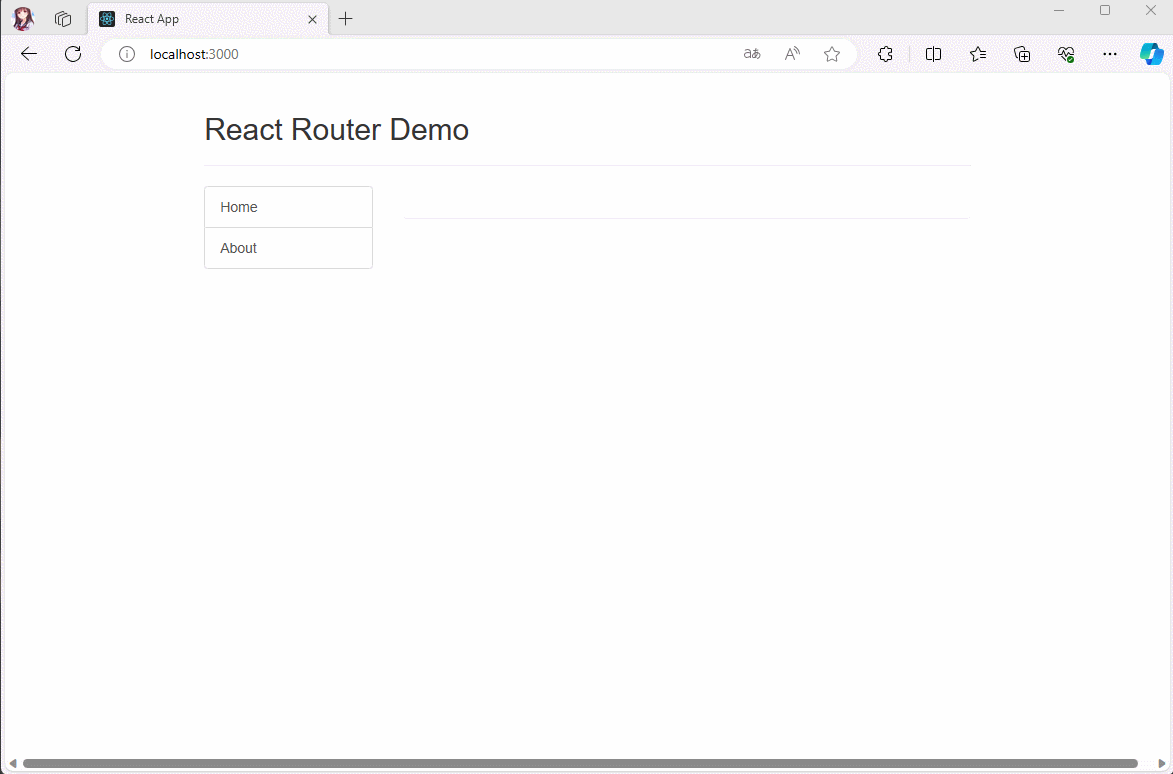Open Settings and more menu

click(1110, 54)
